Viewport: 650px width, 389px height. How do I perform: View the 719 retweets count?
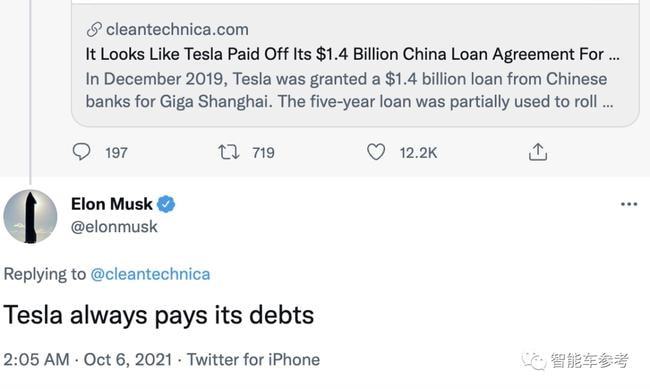263,153
